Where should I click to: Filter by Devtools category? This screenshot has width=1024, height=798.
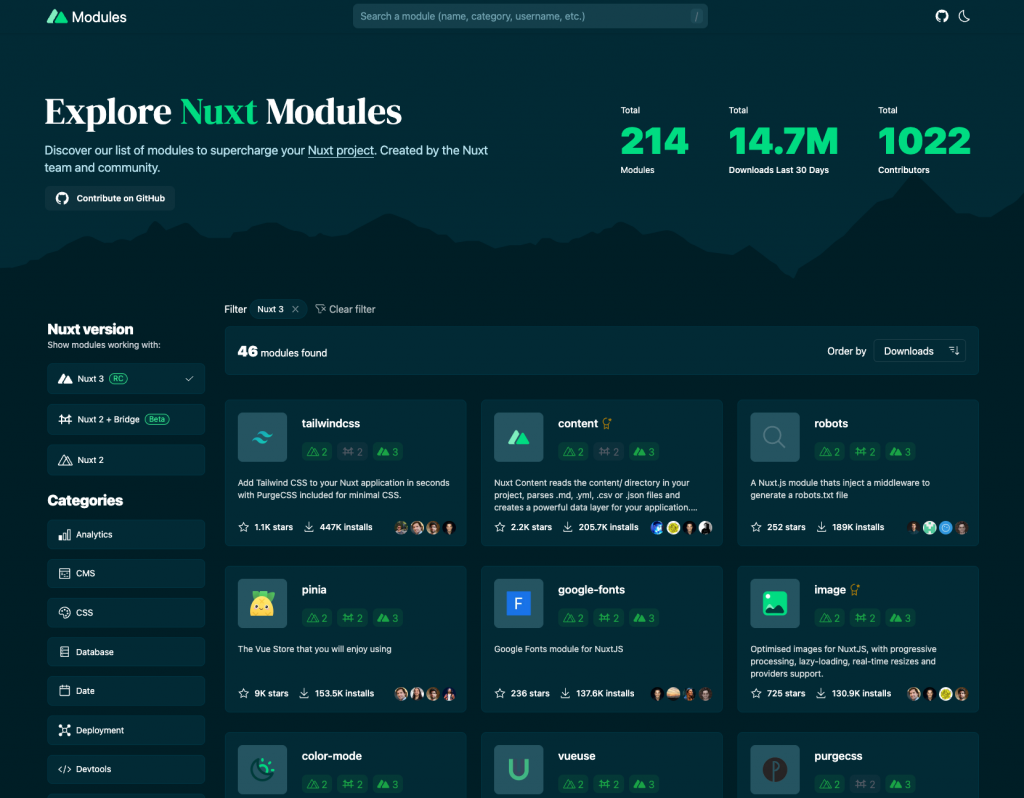126,769
